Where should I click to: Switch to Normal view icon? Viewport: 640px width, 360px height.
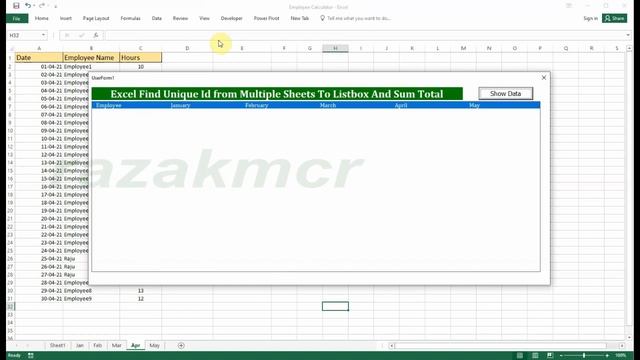click(520, 356)
